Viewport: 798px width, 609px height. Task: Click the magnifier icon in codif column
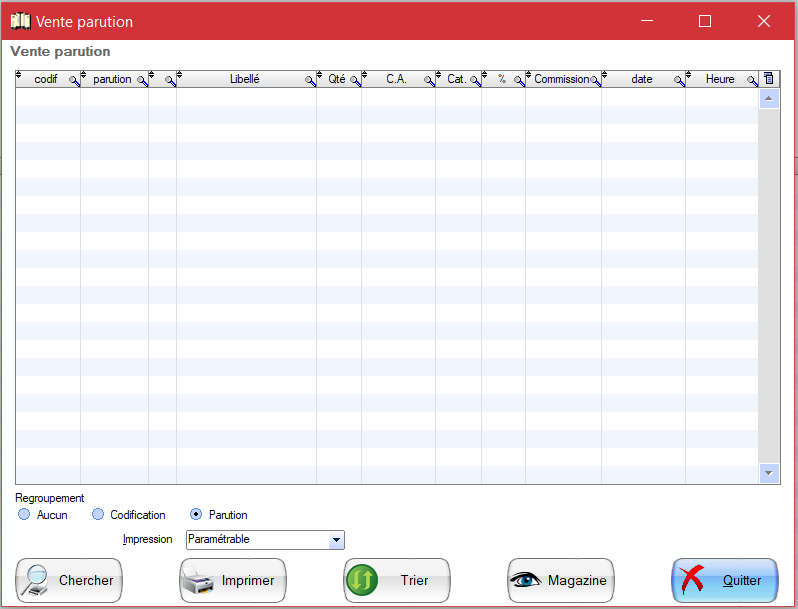click(73, 81)
